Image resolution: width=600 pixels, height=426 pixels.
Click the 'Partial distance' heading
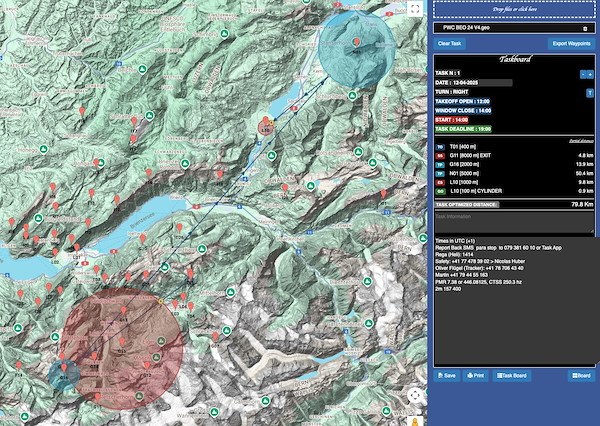tap(581, 141)
